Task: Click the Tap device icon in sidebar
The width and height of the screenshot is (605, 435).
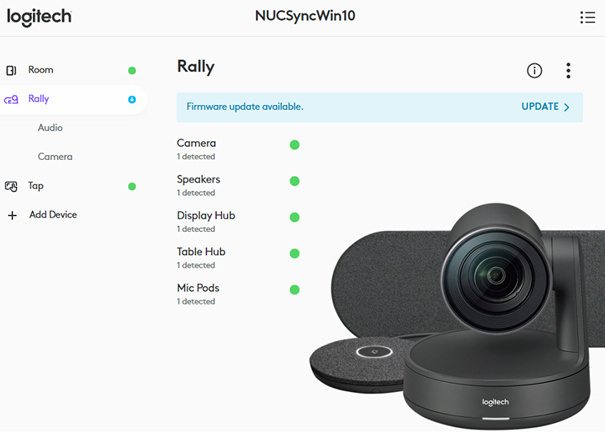Action: pyautogui.click(x=11, y=186)
